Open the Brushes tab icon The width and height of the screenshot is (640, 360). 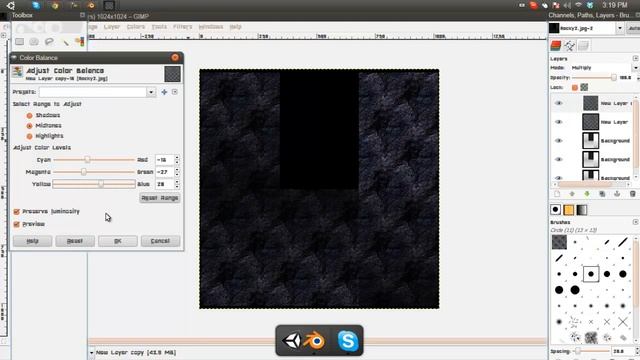pos(556,210)
